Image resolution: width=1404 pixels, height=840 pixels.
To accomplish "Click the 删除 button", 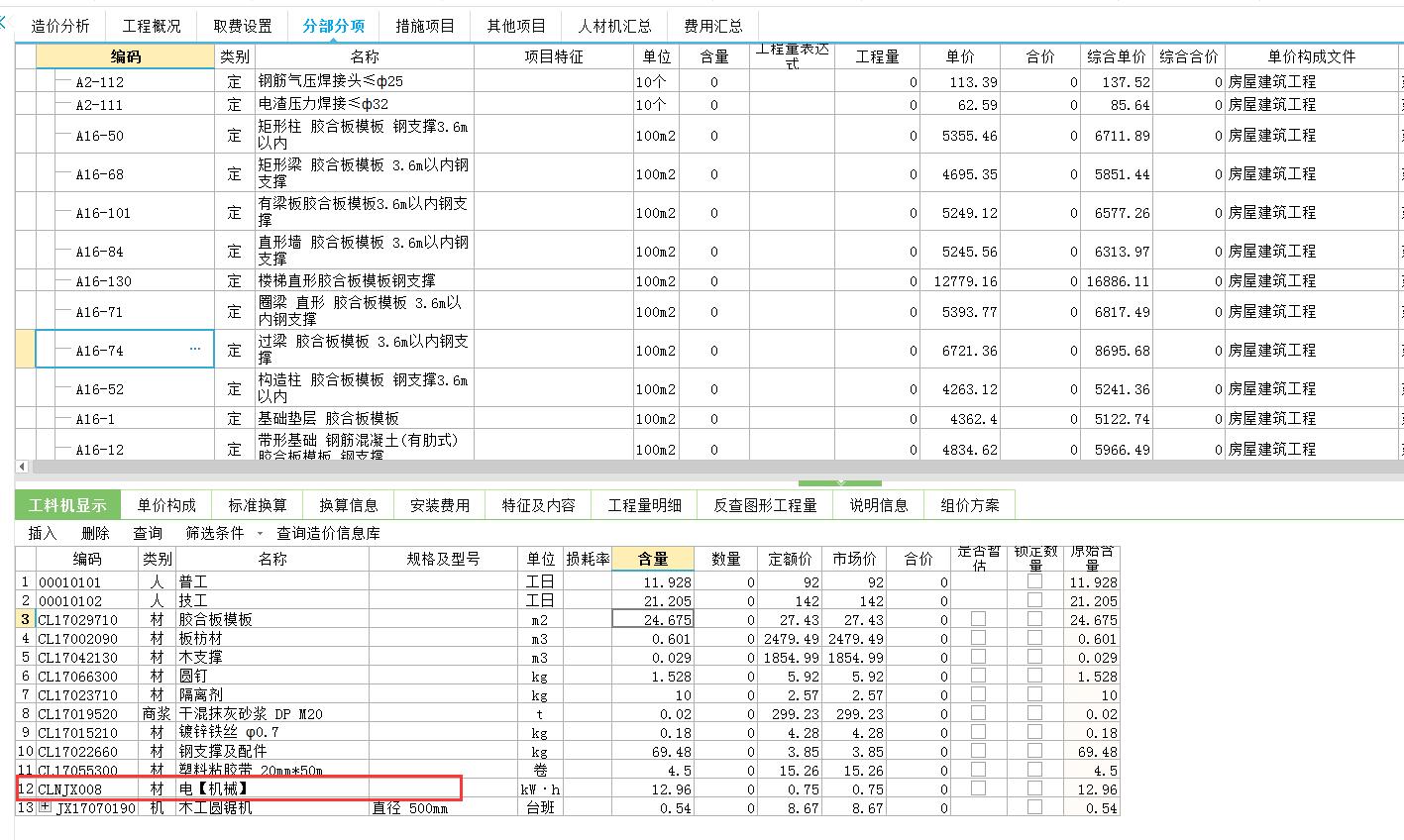I will tap(95, 533).
